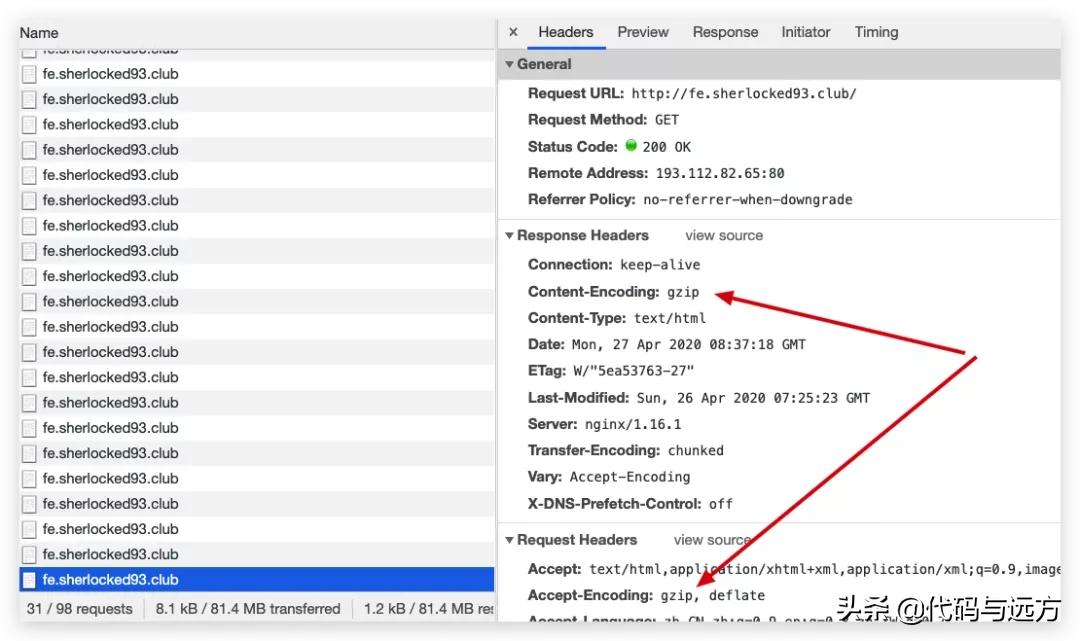1080x641 pixels.
Task: Click the Content-Encoding gzip header
Action: [613, 291]
